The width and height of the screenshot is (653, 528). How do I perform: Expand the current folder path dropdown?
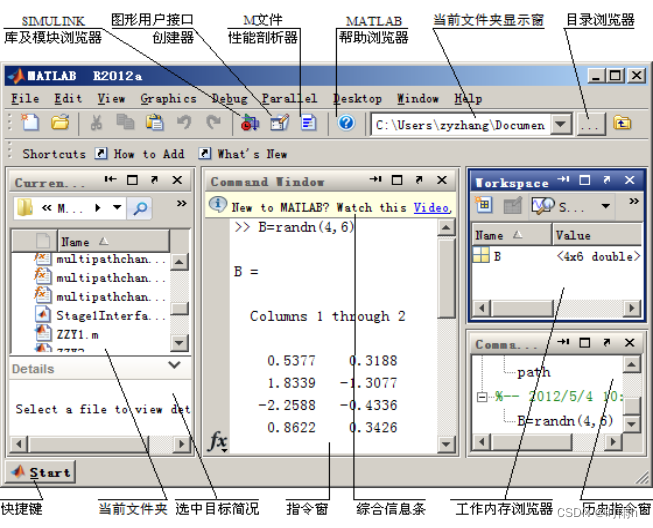pyautogui.click(x=561, y=124)
